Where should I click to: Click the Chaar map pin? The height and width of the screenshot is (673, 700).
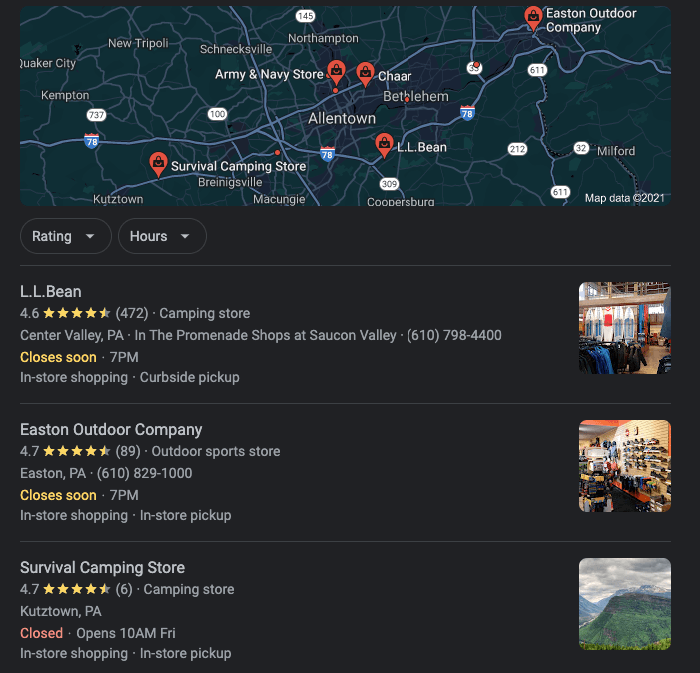tap(365, 74)
